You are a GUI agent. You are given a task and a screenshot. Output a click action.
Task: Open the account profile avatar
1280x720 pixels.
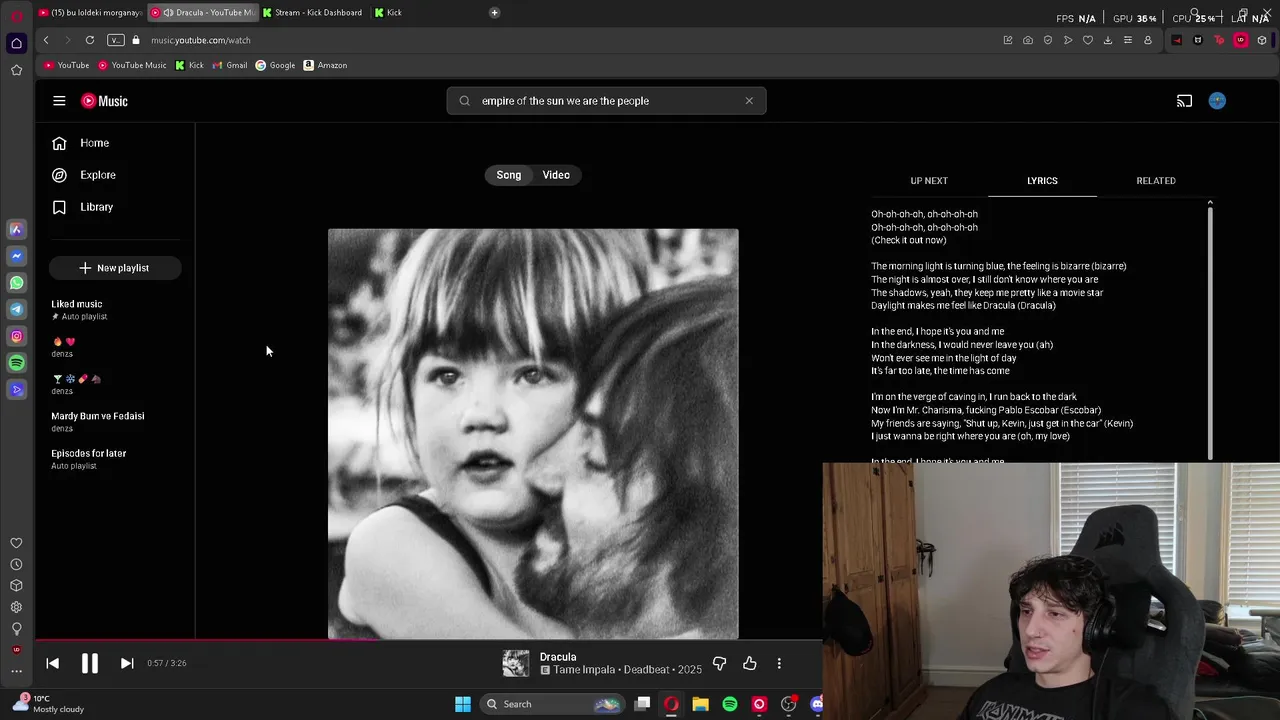pyautogui.click(x=1217, y=101)
